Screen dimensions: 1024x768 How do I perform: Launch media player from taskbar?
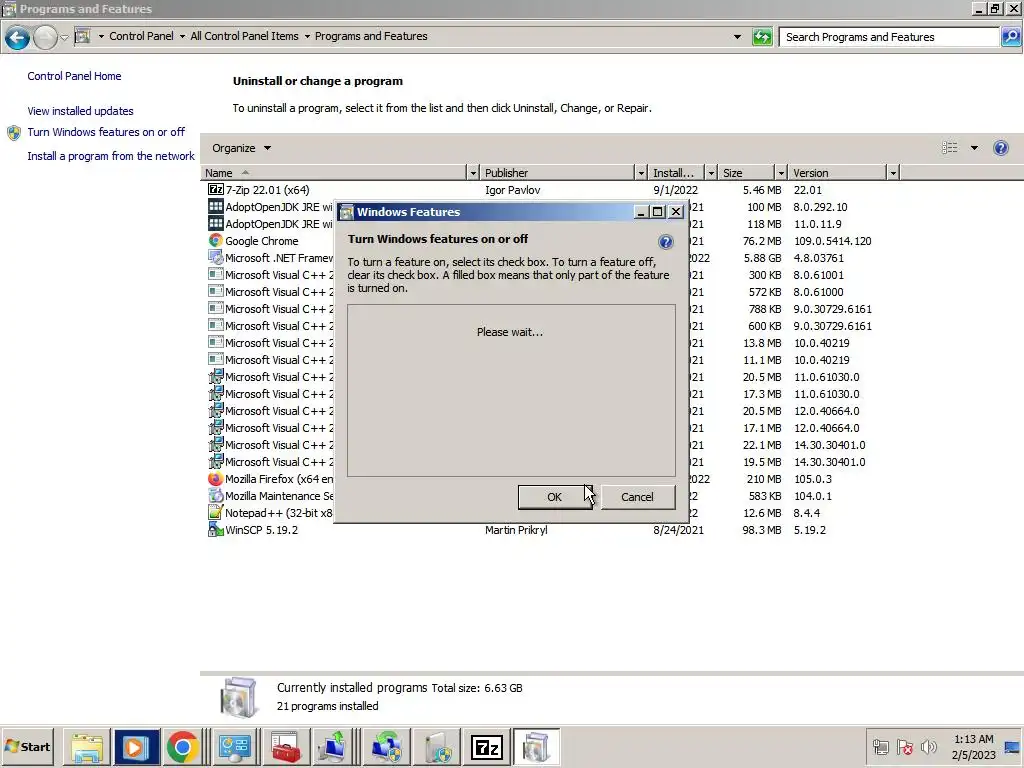coord(135,747)
